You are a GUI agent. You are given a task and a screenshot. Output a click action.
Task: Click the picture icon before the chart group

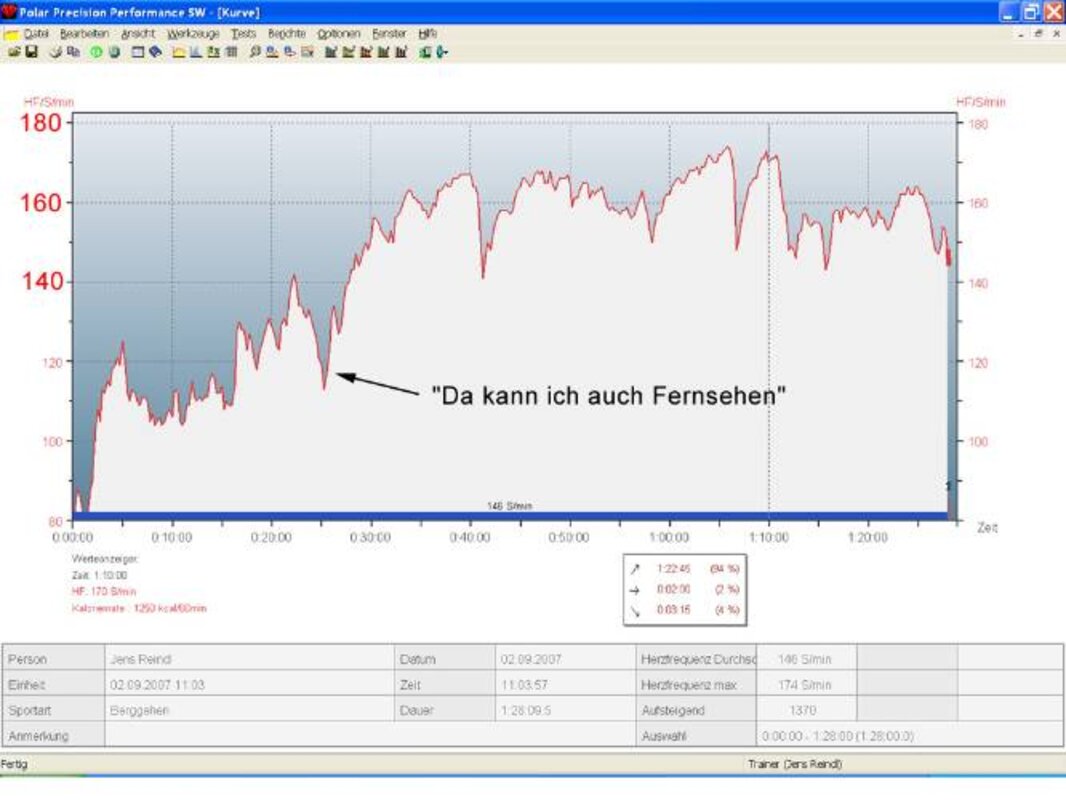coord(307,52)
